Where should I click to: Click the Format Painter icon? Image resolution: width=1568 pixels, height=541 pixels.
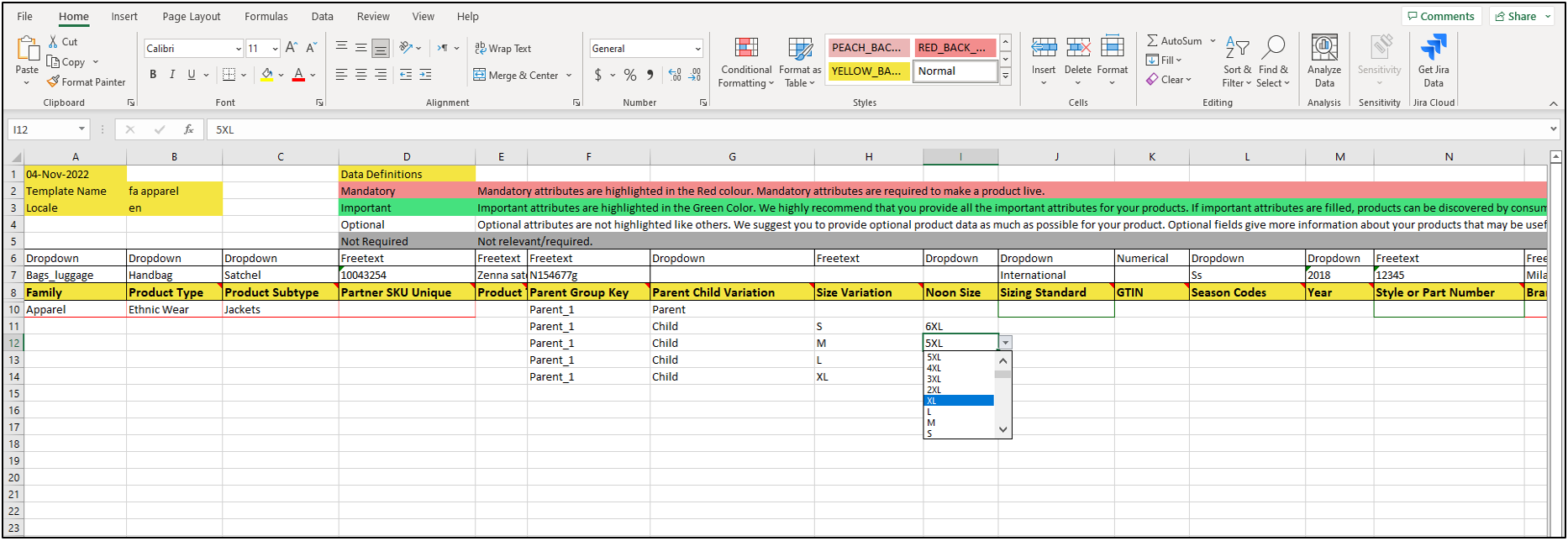point(54,82)
